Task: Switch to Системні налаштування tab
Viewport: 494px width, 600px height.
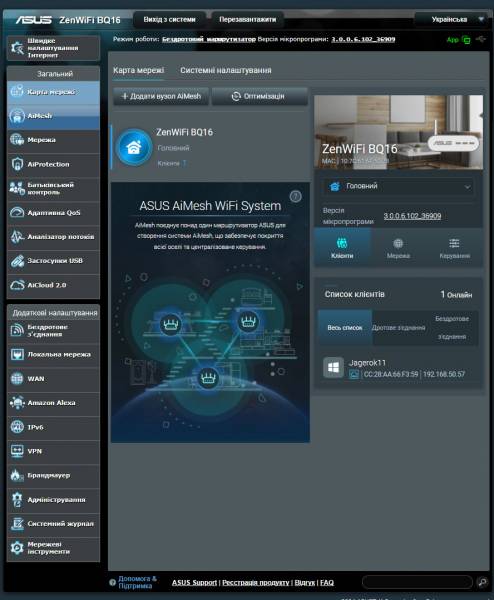Action: tap(226, 70)
